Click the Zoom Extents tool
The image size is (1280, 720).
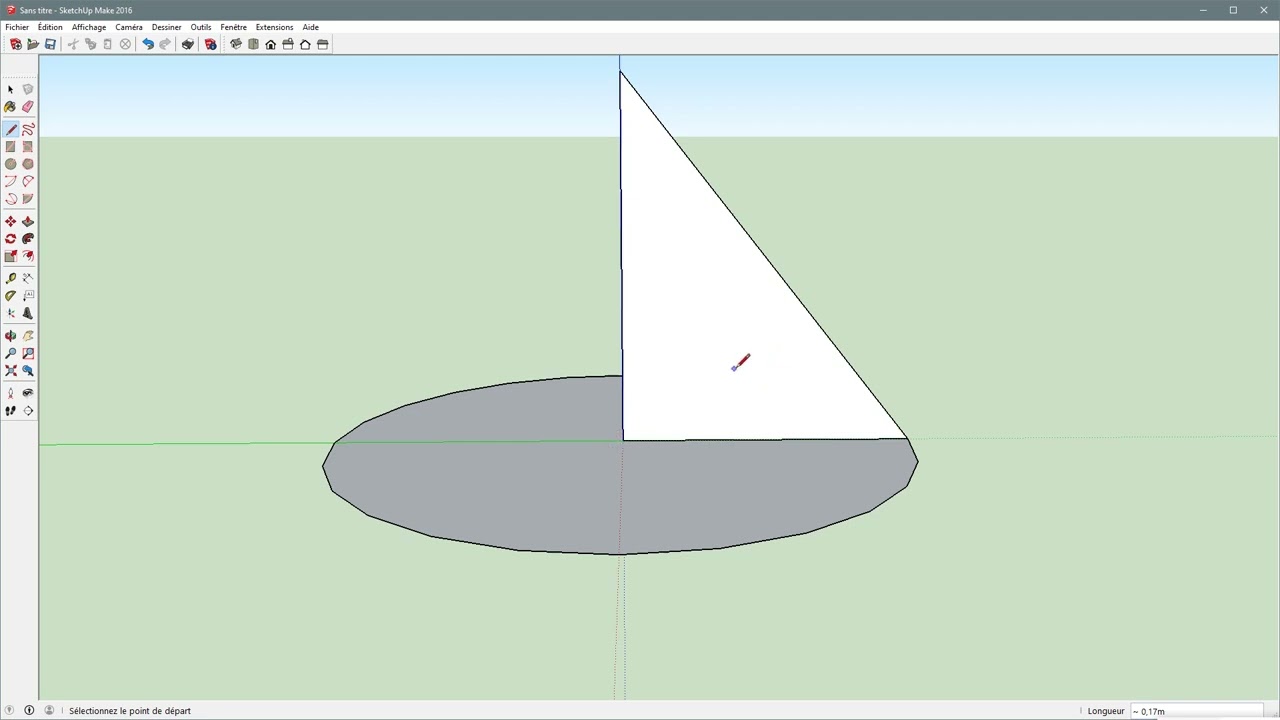tap(11, 371)
